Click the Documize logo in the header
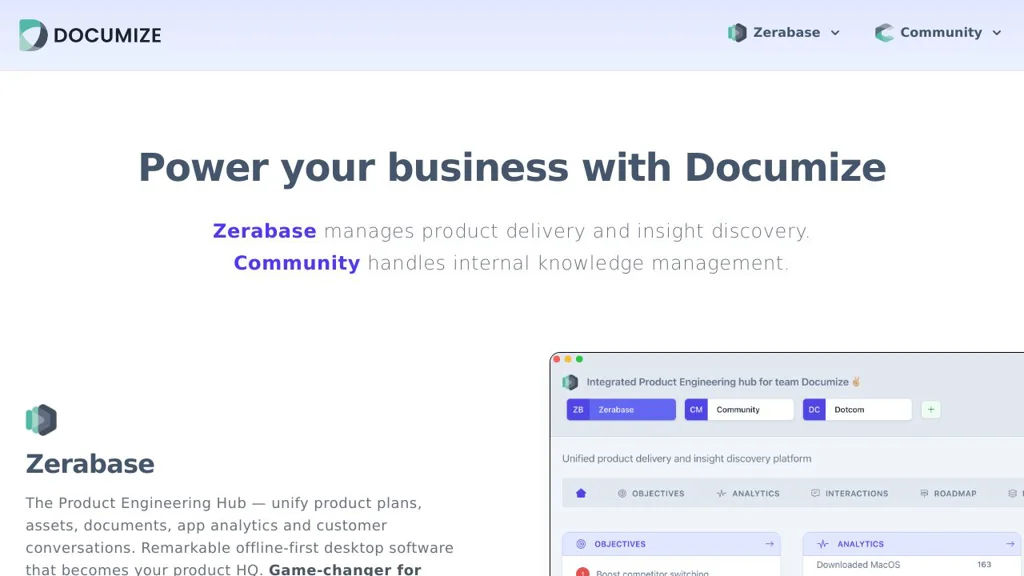Viewport: 1024px width, 576px height. (90, 35)
